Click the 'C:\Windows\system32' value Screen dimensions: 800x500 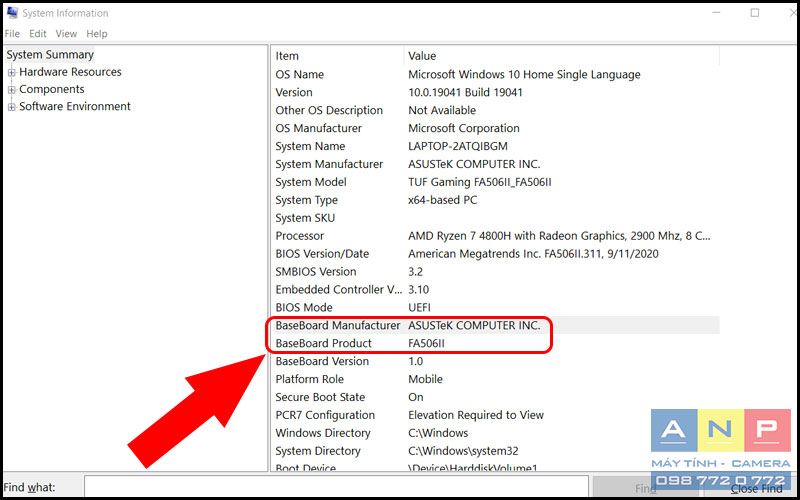(463, 451)
